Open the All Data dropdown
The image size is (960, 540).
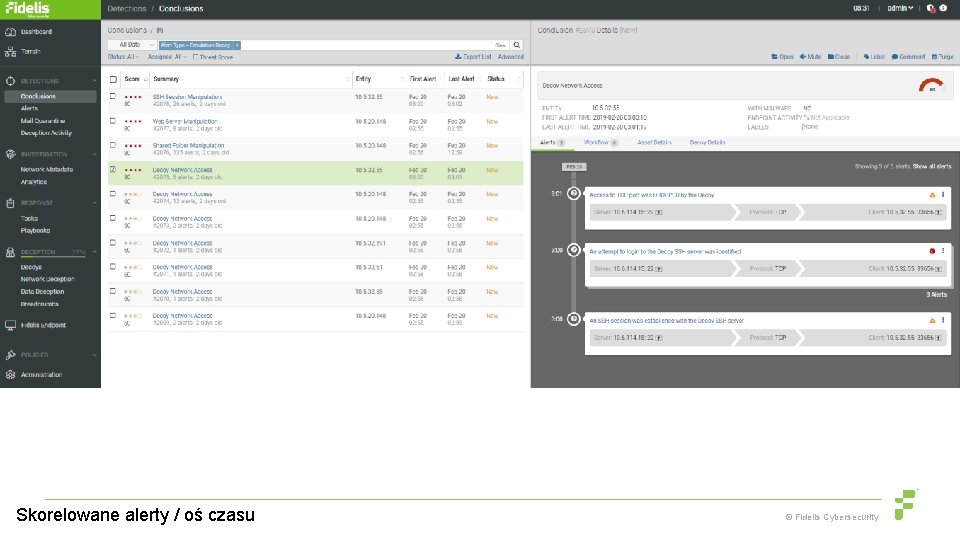pos(132,45)
